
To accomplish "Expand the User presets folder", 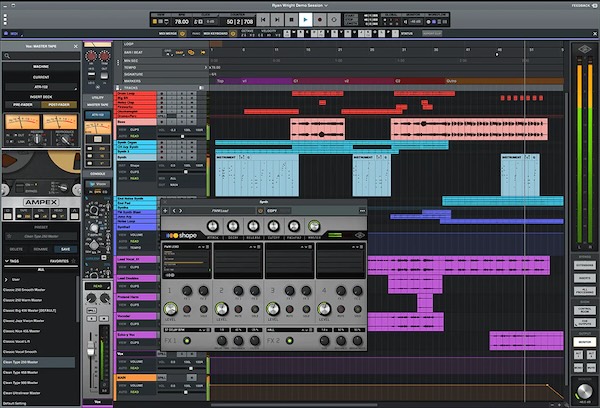I will point(6,280).
